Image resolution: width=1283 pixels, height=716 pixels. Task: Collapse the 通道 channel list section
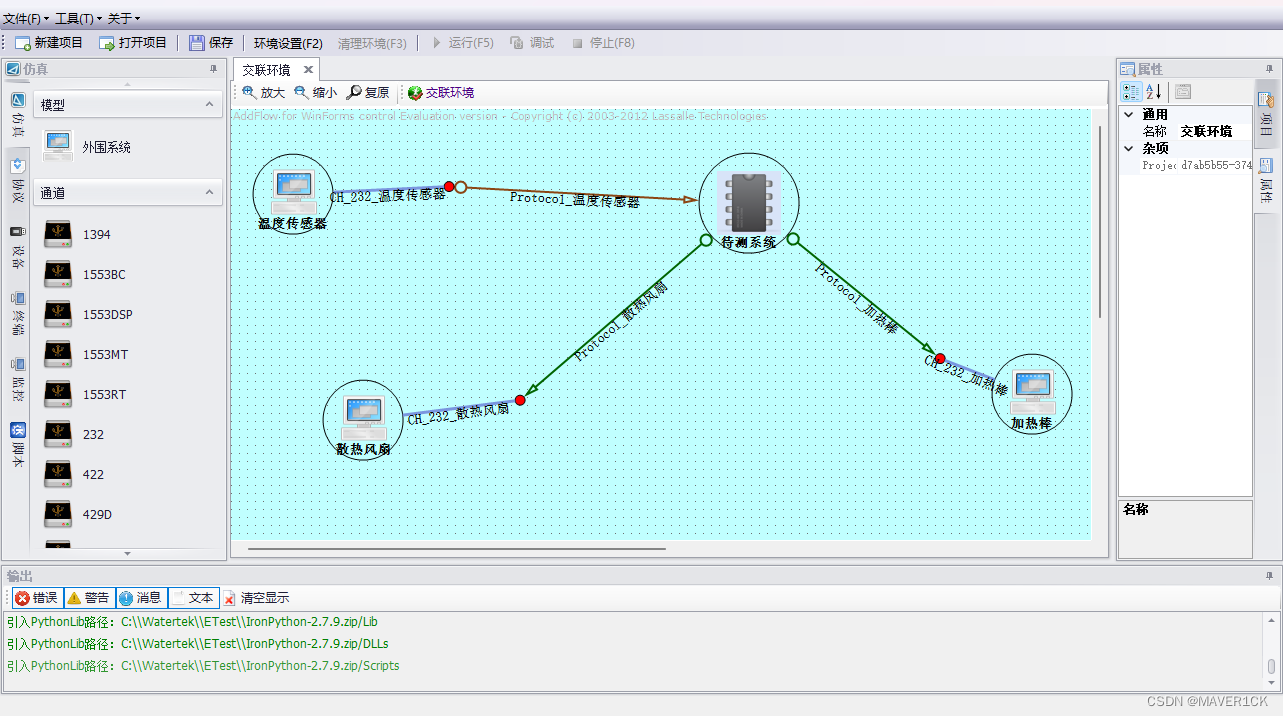point(210,193)
